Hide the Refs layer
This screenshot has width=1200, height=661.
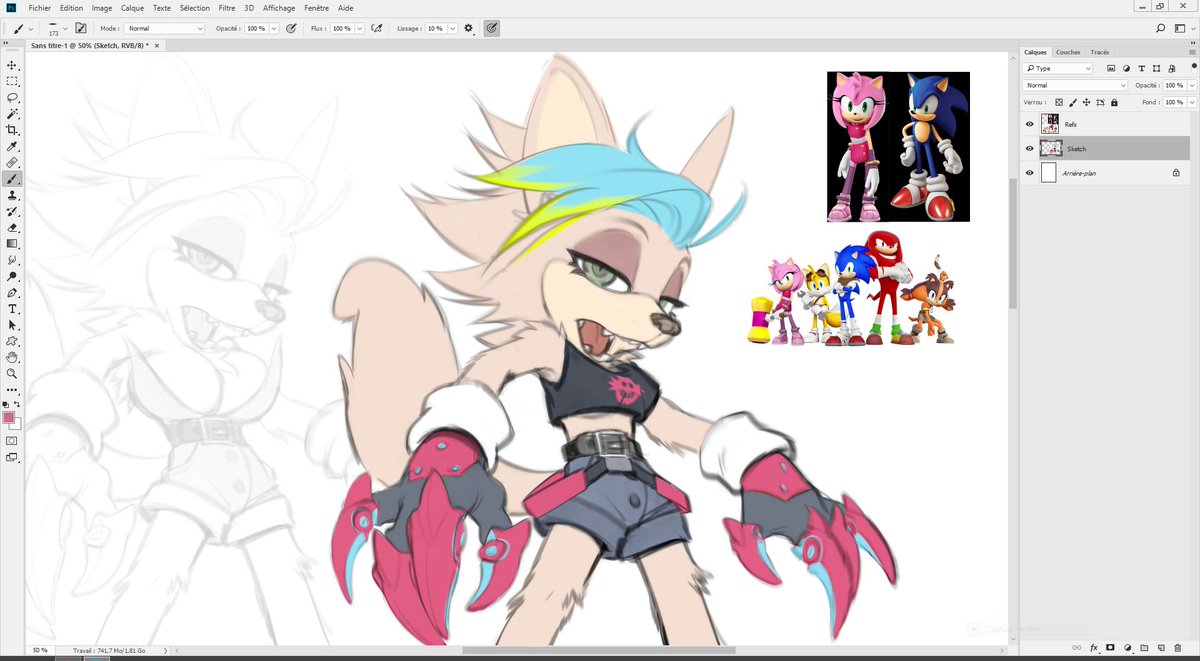[1029, 124]
